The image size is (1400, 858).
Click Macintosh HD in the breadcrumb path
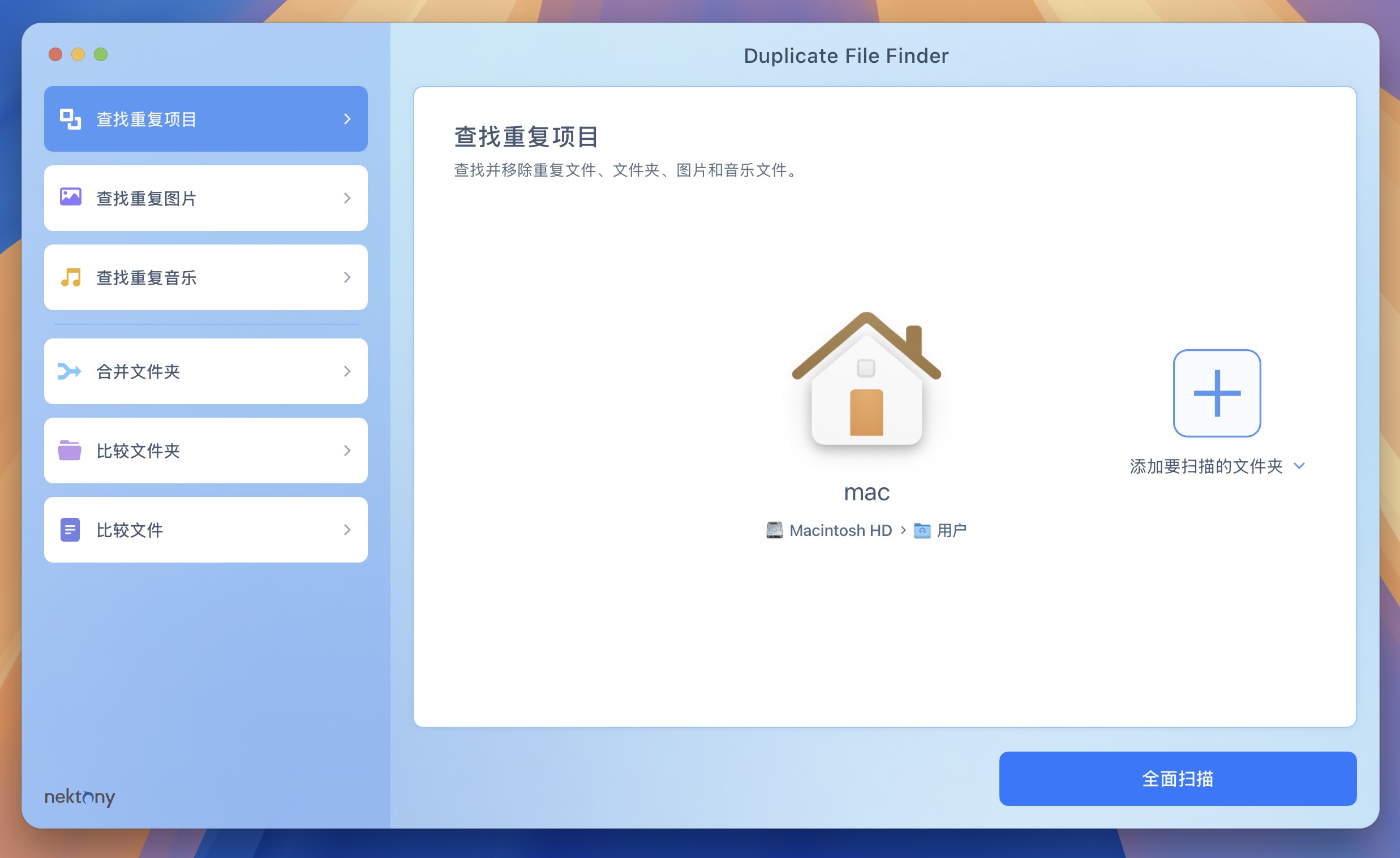[x=842, y=530]
